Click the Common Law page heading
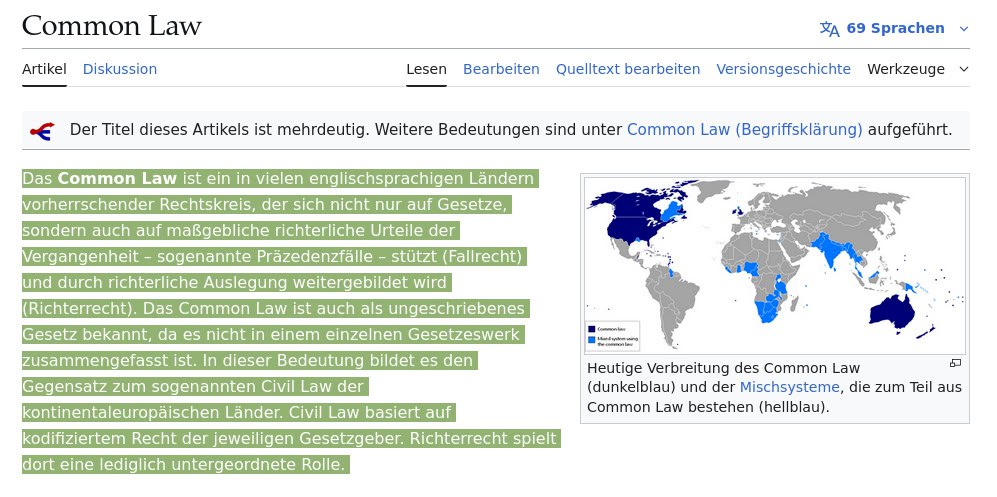The width and height of the screenshot is (997, 497). pos(111,26)
